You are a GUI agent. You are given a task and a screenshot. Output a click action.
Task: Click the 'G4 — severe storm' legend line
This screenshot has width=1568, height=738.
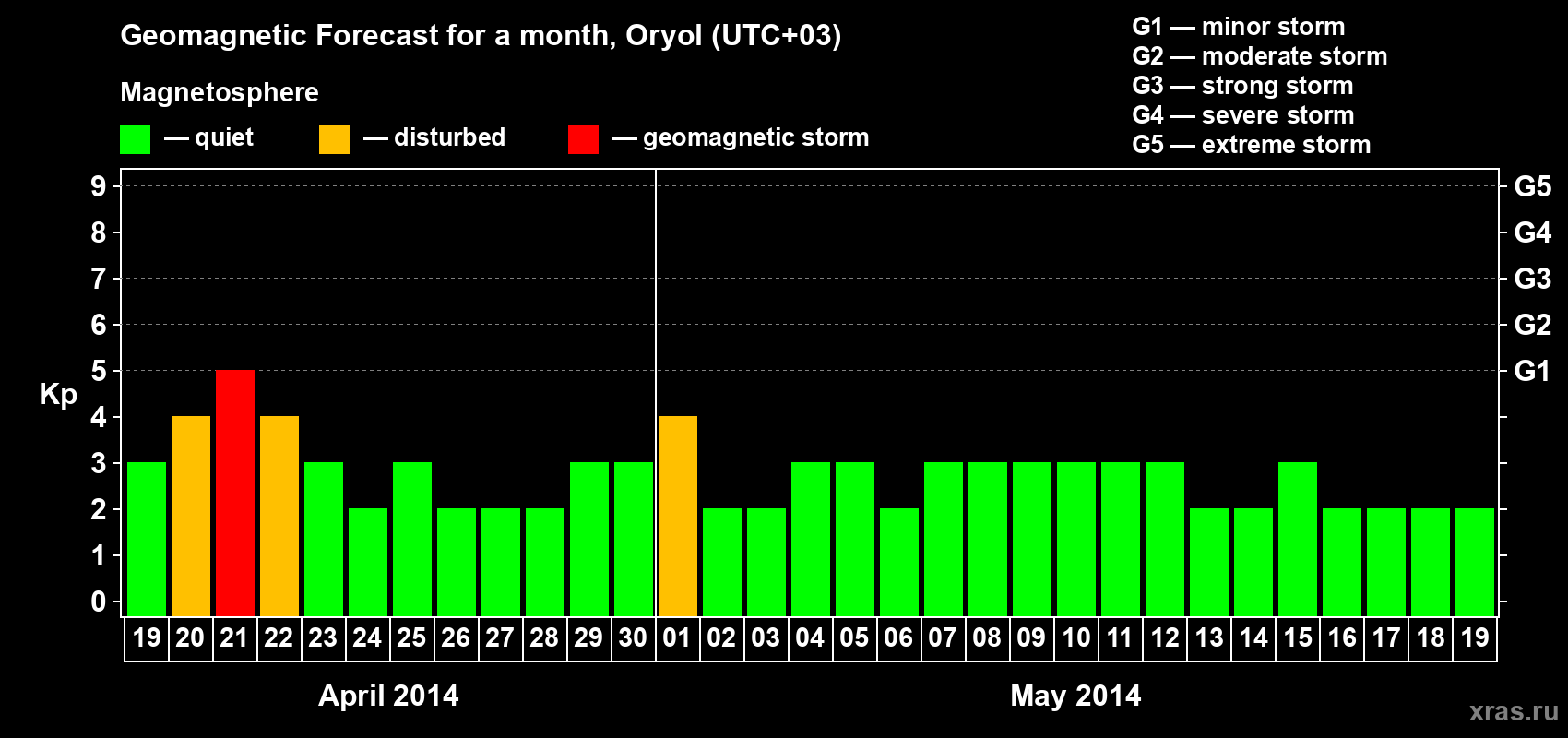point(1243,115)
